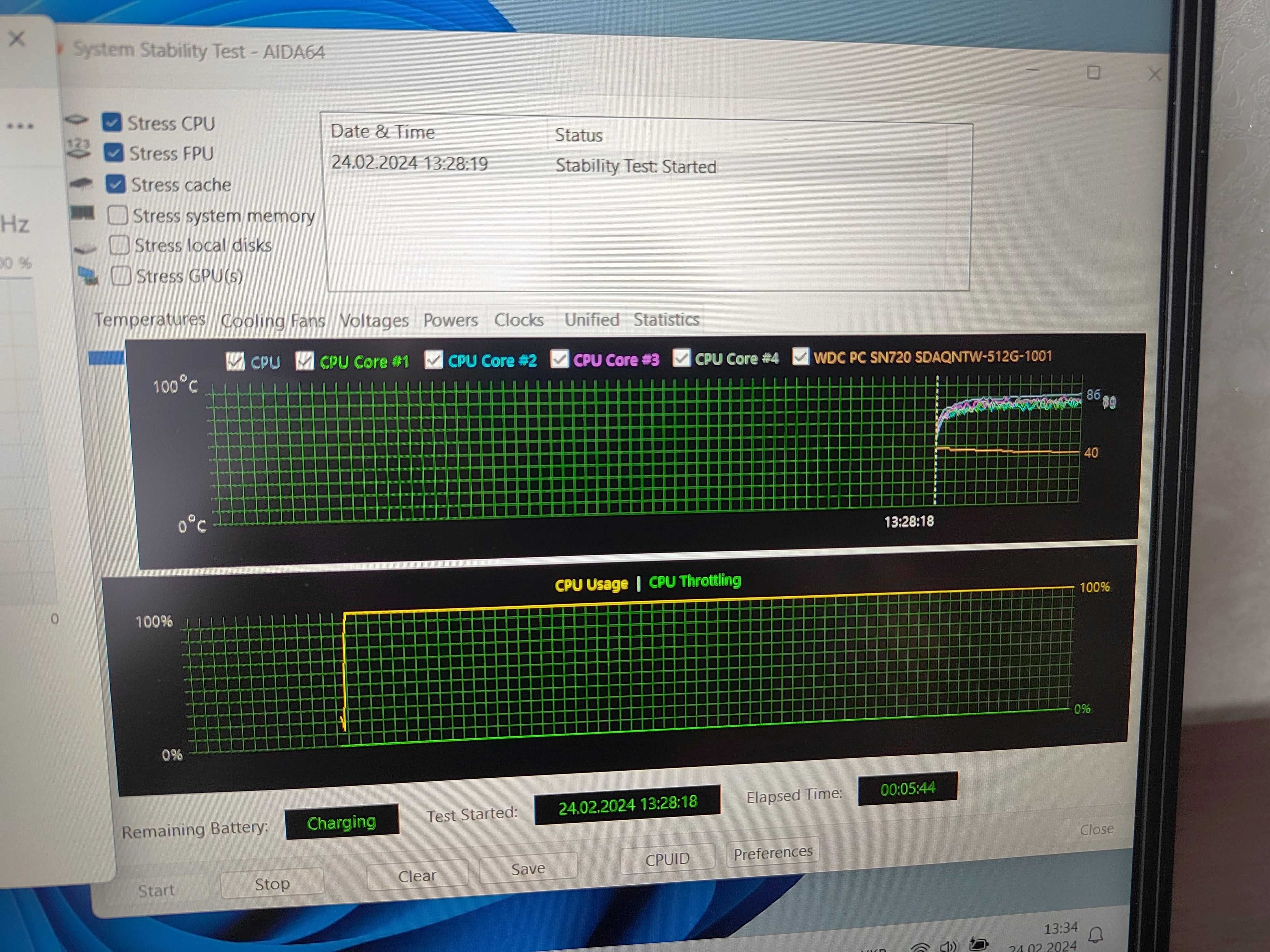Image resolution: width=1270 pixels, height=952 pixels.
Task: Enable Stress GPU(s) checkbox
Action: [121, 275]
